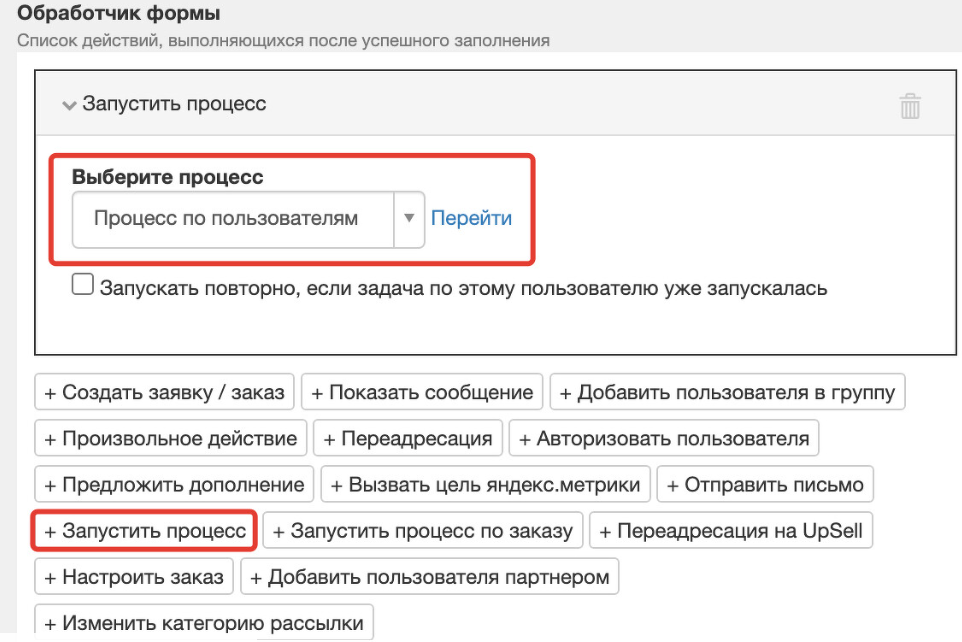
Task: Follow the Перейти link
Action: pos(471,219)
